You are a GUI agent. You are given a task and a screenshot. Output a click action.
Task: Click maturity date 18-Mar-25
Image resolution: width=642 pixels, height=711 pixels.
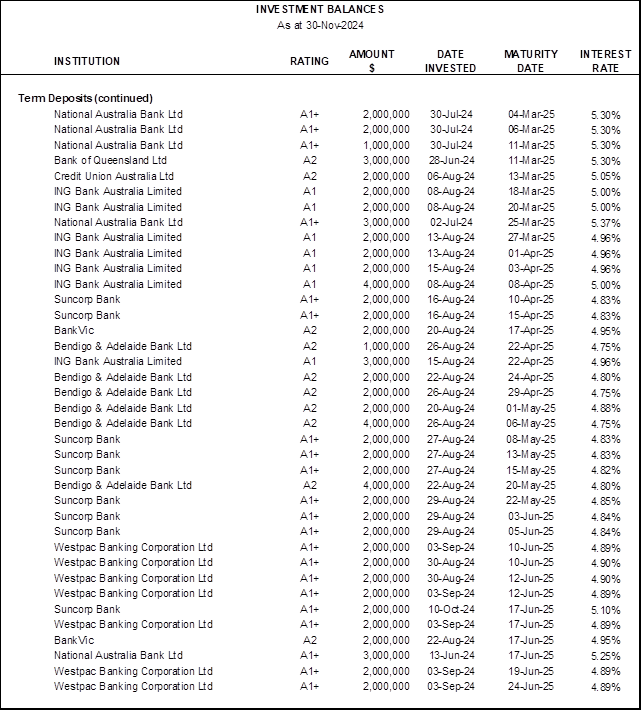pyautogui.click(x=531, y=192)
